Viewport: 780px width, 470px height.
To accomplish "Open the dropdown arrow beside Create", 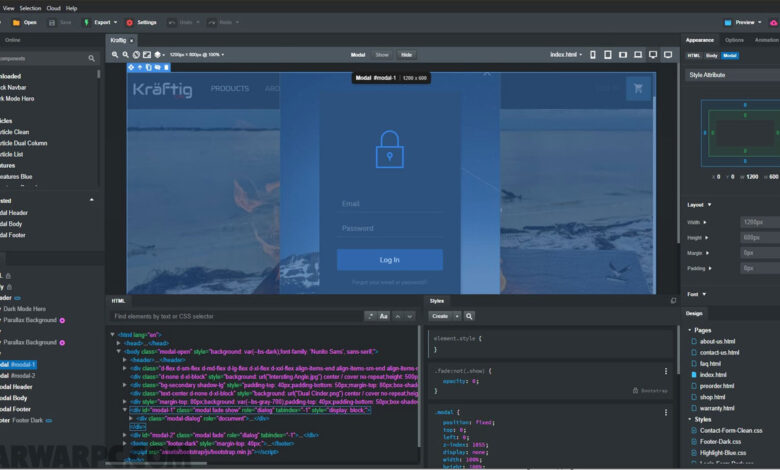I will point(456,316).
